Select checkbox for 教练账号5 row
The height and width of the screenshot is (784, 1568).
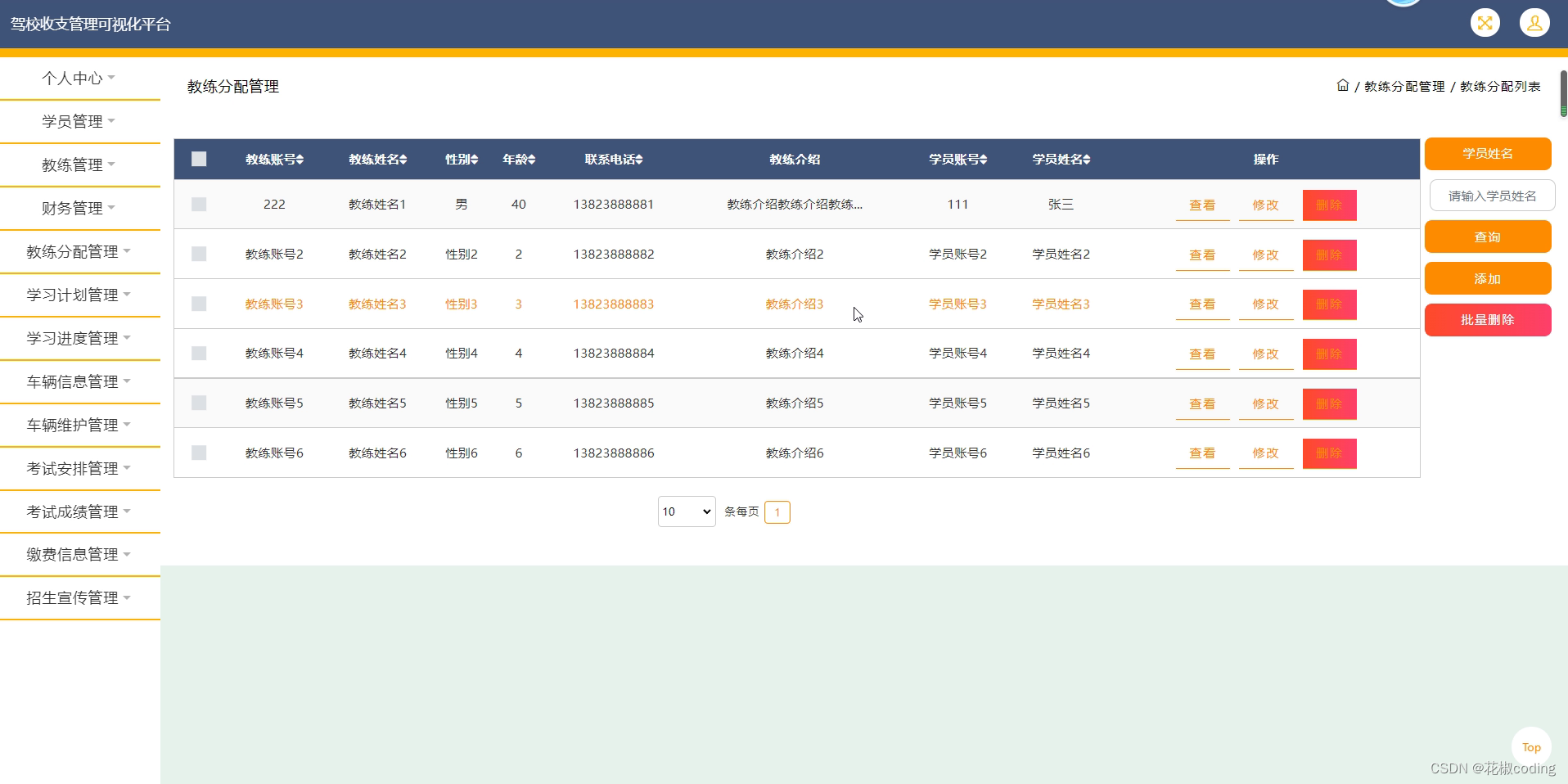(x=199, y=403)
